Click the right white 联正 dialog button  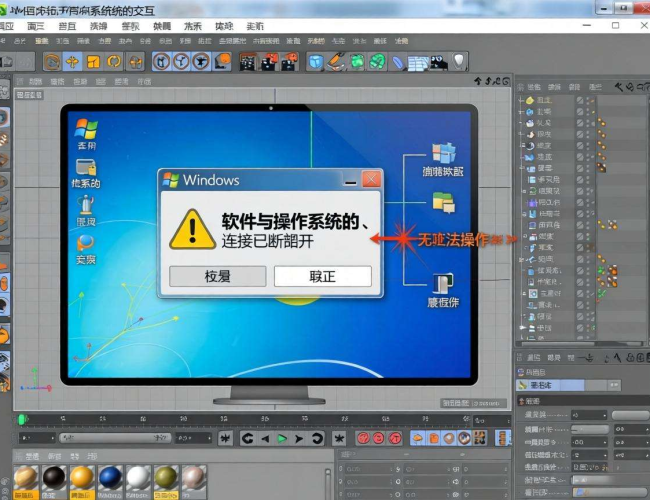[x=323, y=276]
